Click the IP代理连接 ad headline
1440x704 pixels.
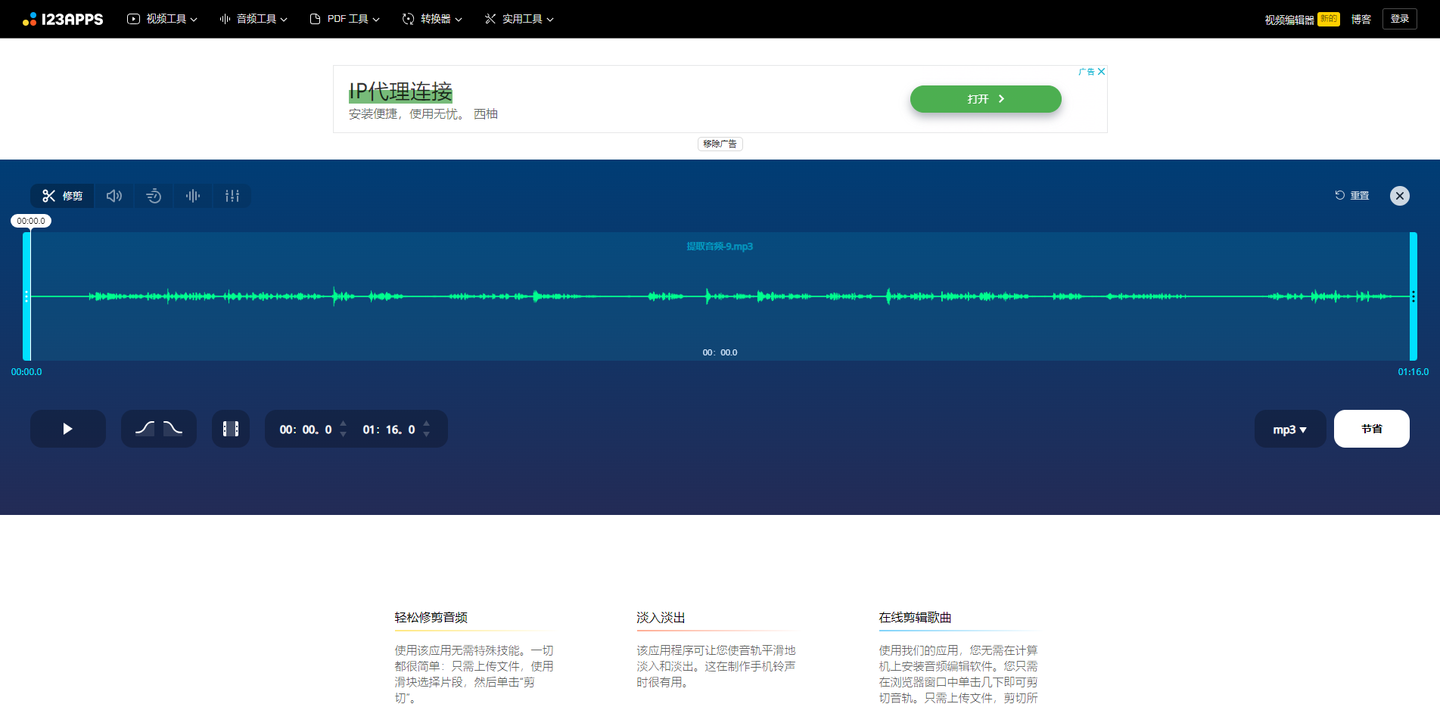pos(400,92)
